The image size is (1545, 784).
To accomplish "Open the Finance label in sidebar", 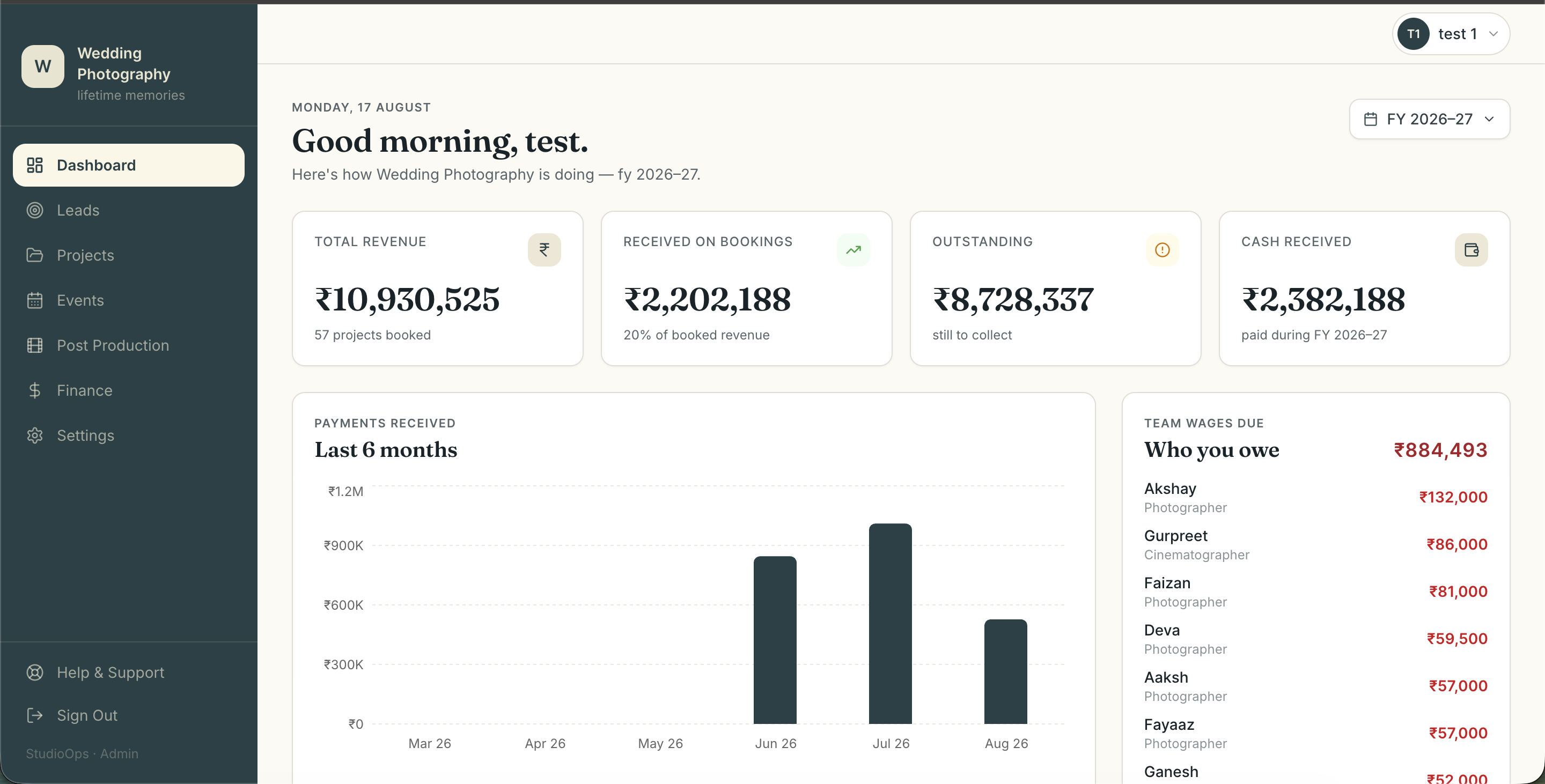I will [x=85, y=390].
